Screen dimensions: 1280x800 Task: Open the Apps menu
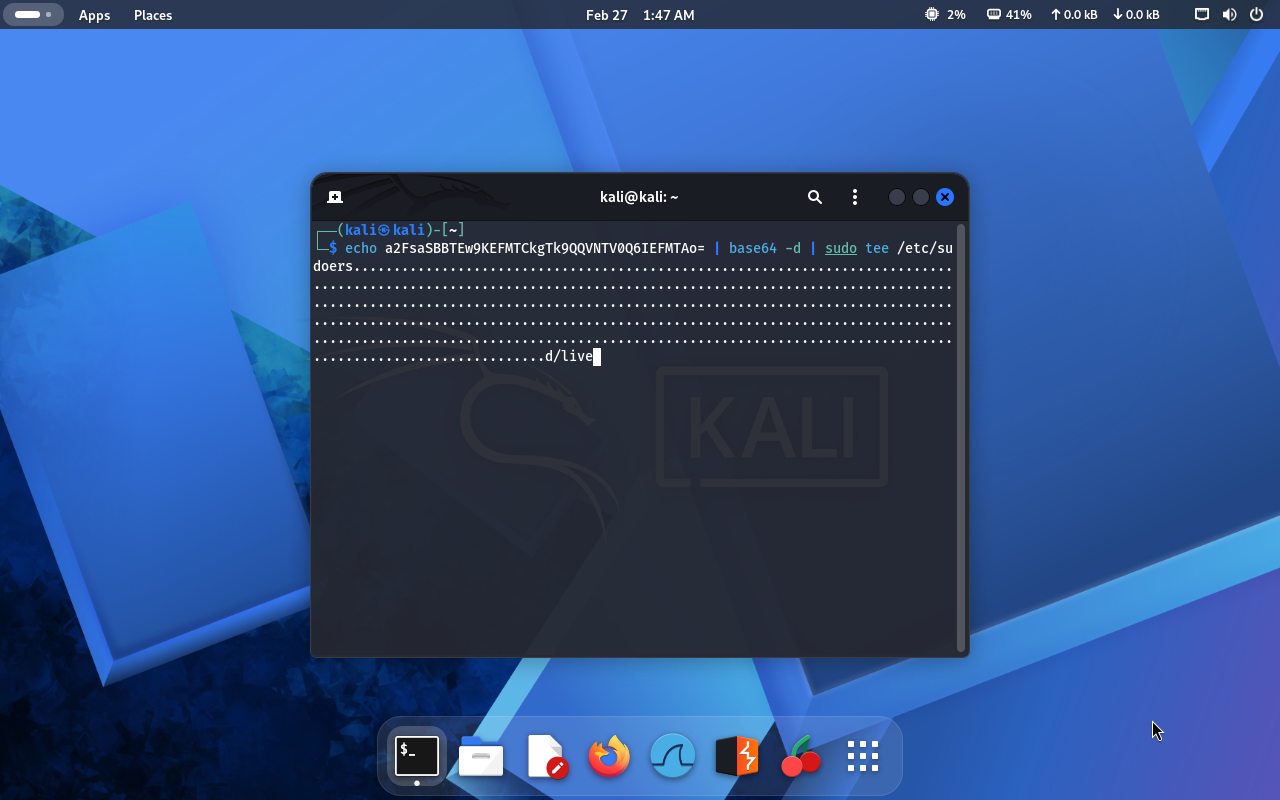[95, 15]
